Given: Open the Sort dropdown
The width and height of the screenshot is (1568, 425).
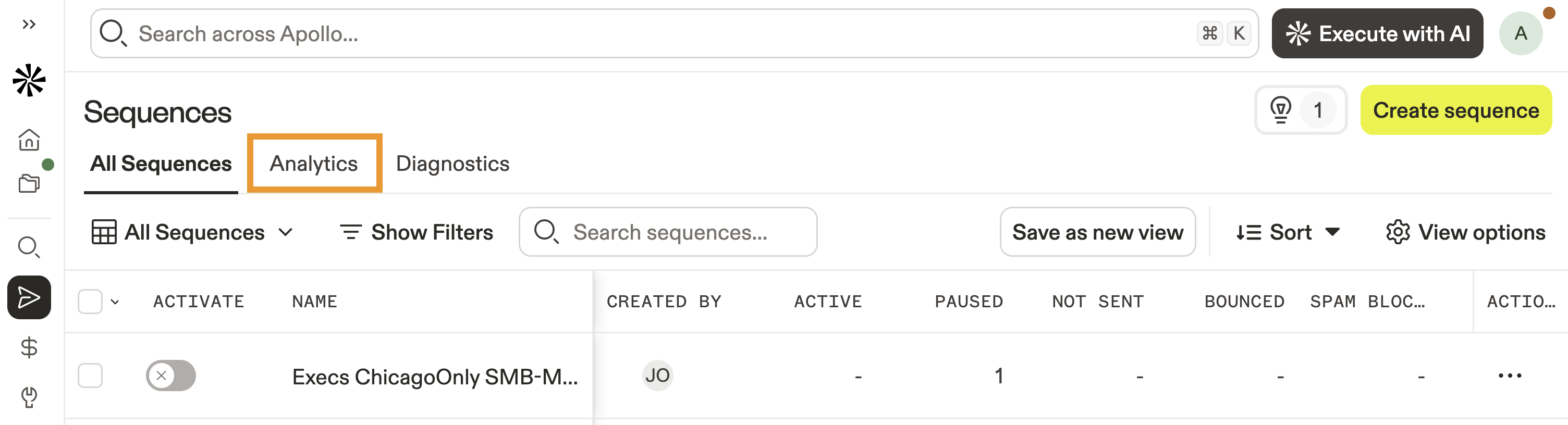Looking at the screenshot, I should click(x=1288, y=232).
